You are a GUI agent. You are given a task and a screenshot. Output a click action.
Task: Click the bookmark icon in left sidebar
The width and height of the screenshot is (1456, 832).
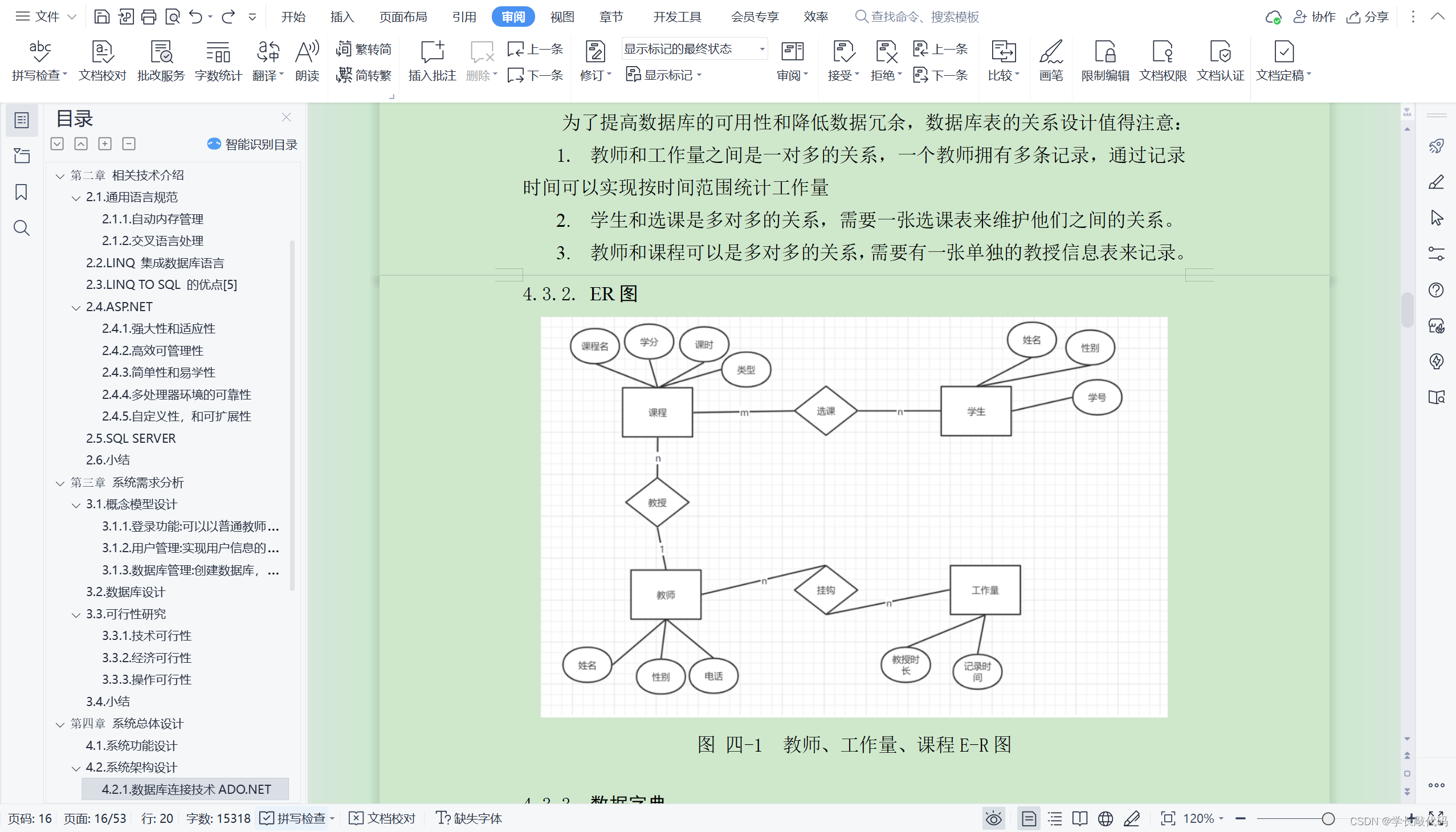click(x=21, y=192)
